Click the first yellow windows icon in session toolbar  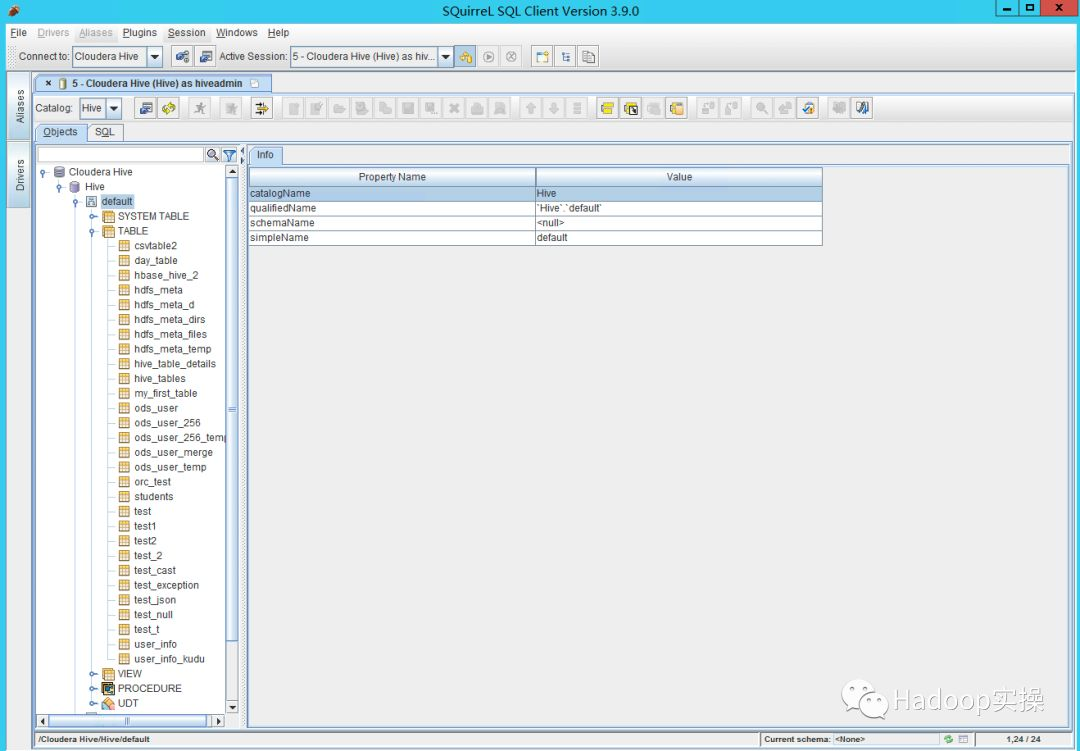pyautogui.click(x=607, y=108)
